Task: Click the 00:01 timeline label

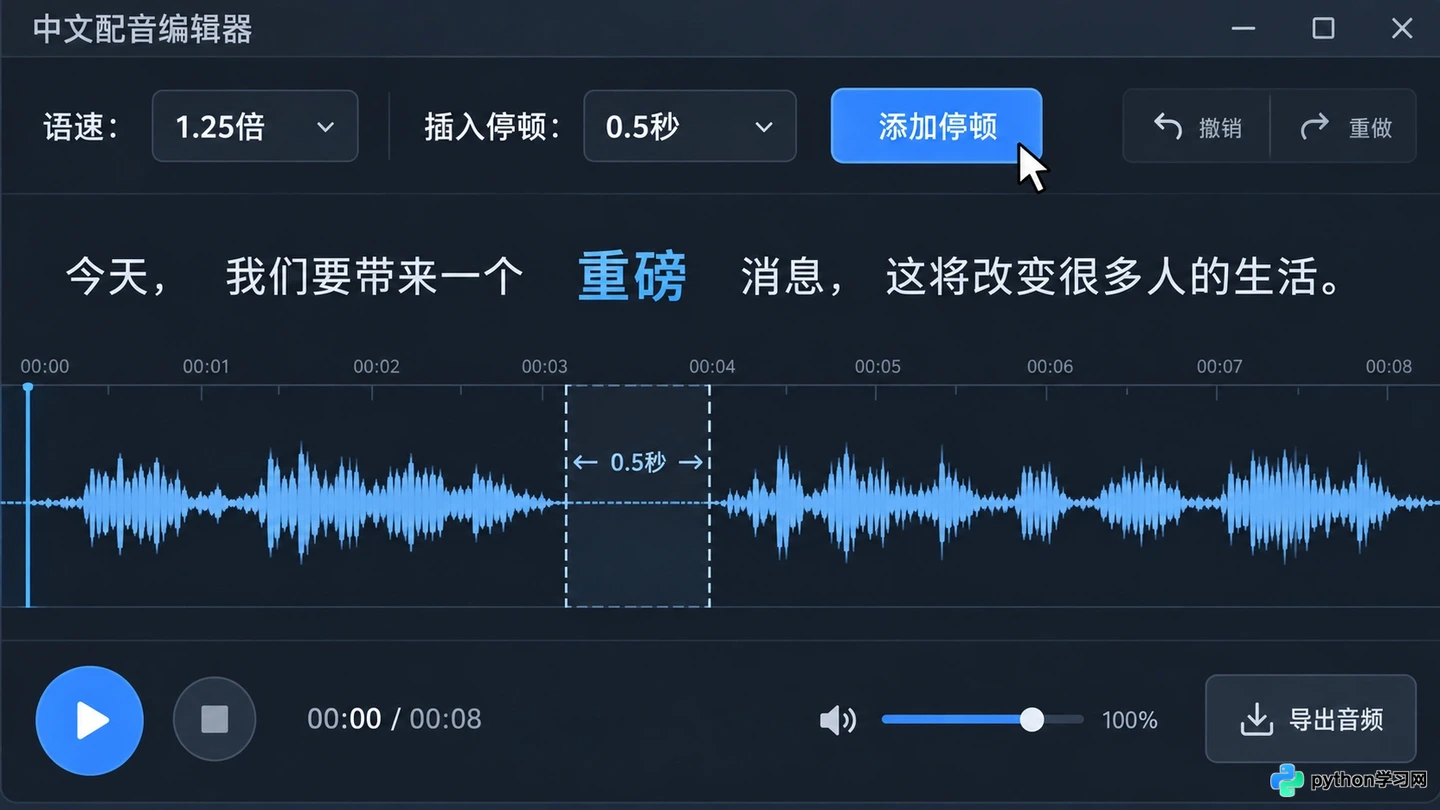Action: [x=206, y=367]
